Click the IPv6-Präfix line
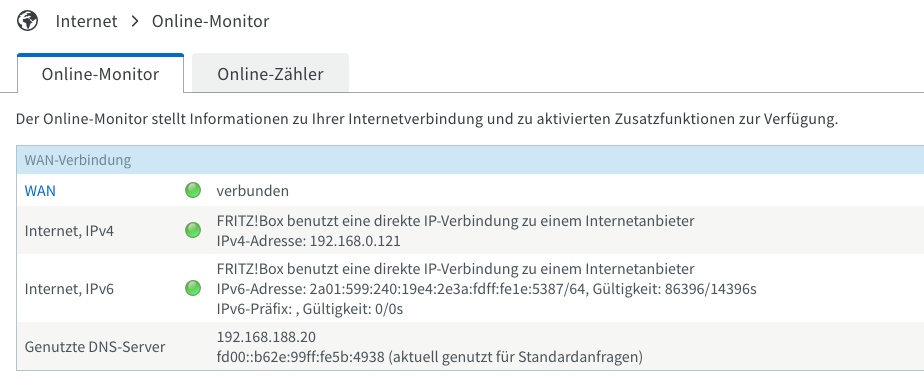Image resolution: width=924 pixels, height=391 pixels. [x=310, y=309]
